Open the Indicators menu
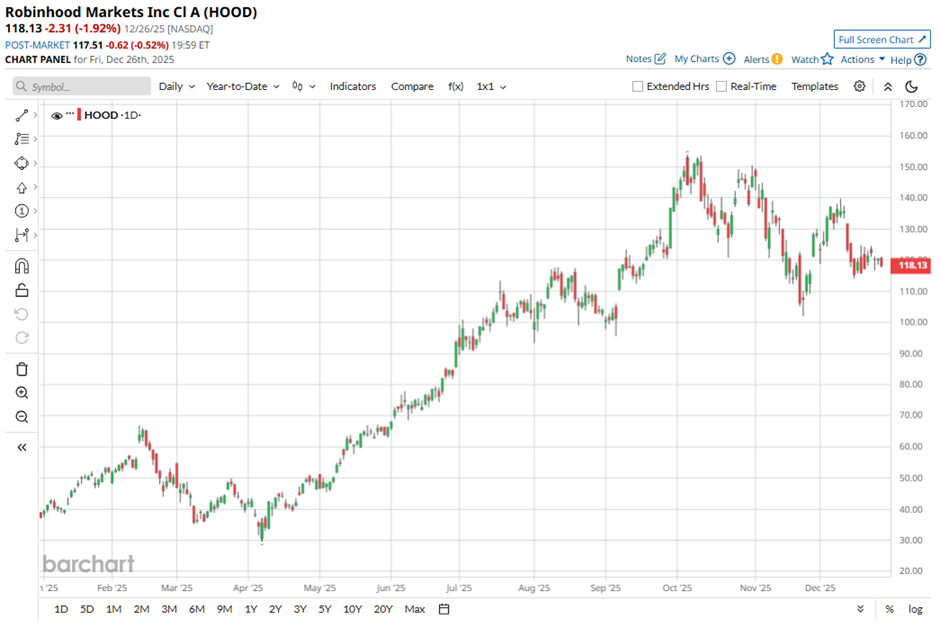 (353, 87)
